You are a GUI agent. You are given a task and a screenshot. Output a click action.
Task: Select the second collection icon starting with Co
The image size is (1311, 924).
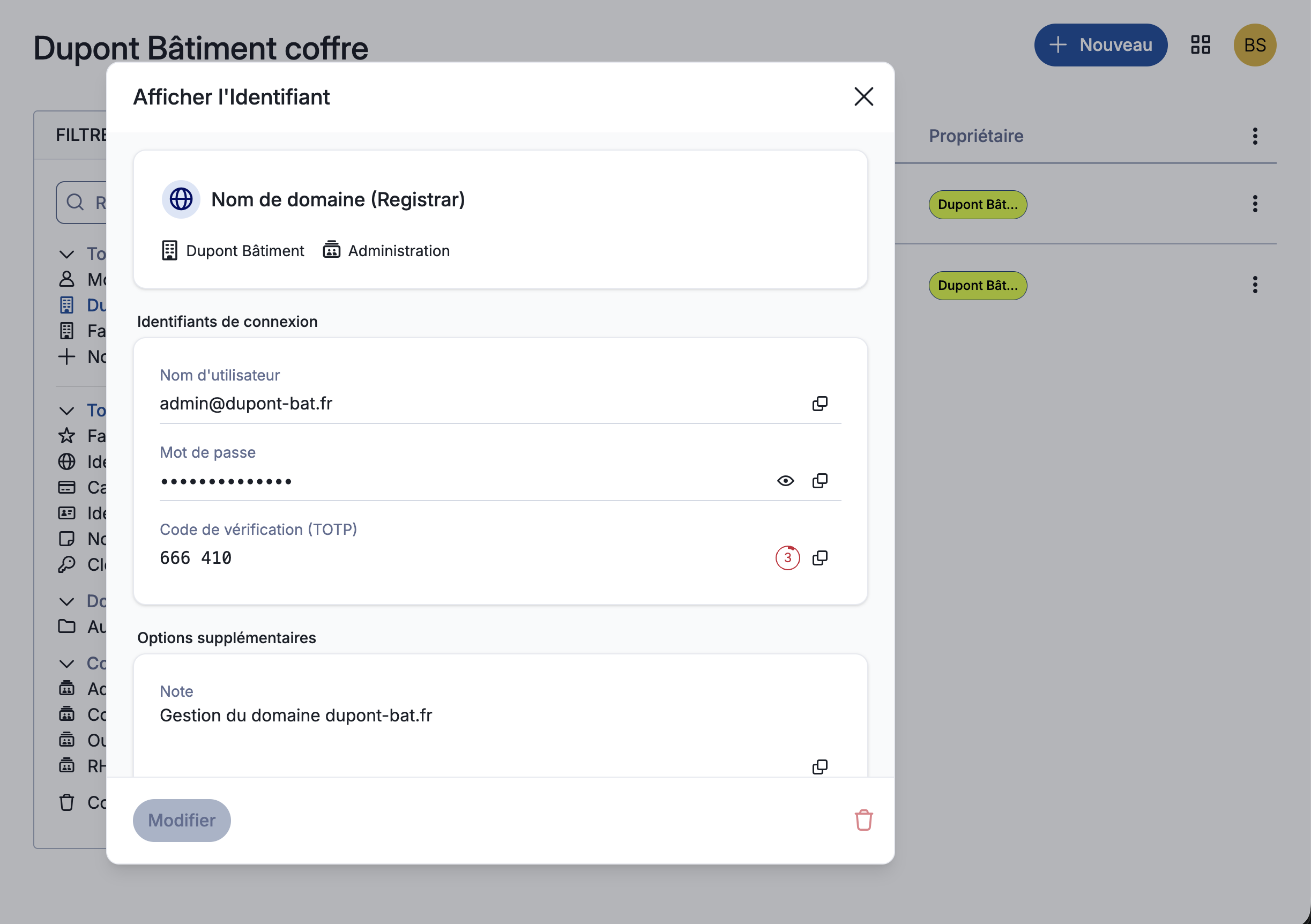tap(67, 714)
